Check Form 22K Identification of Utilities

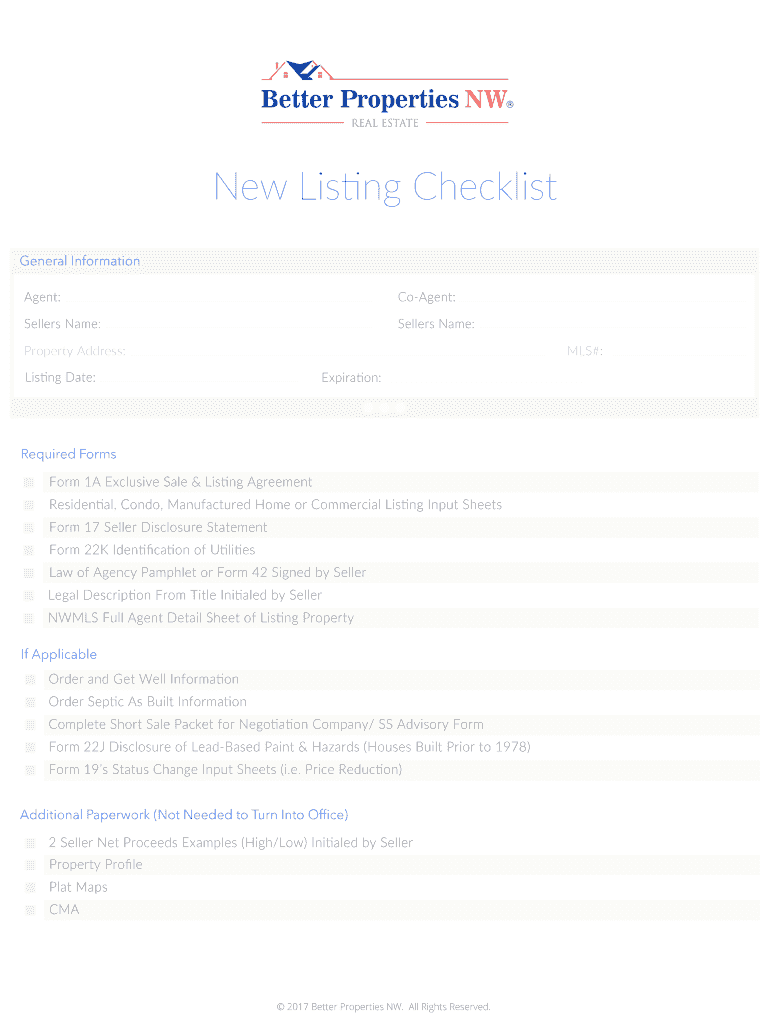pyautogui.click(x=30, y=551)
